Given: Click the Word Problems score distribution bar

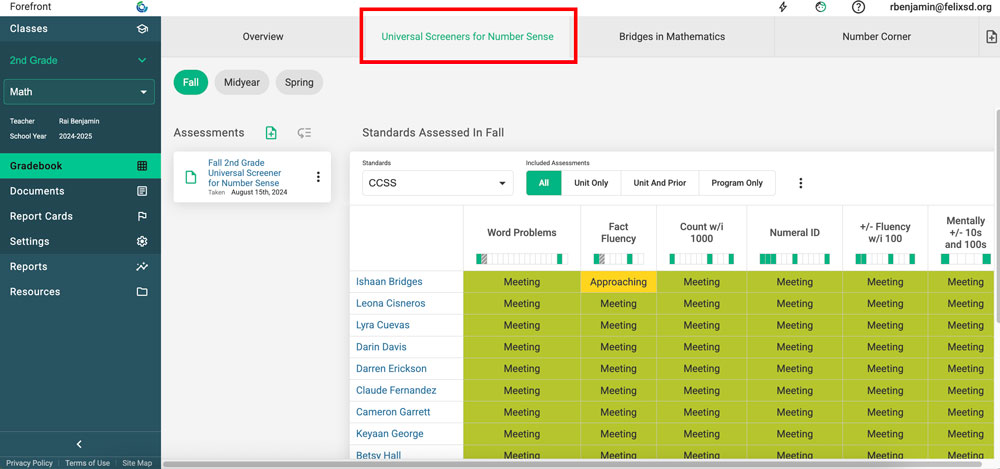Looking at the screenshot, I should click(x=521, y=259).
